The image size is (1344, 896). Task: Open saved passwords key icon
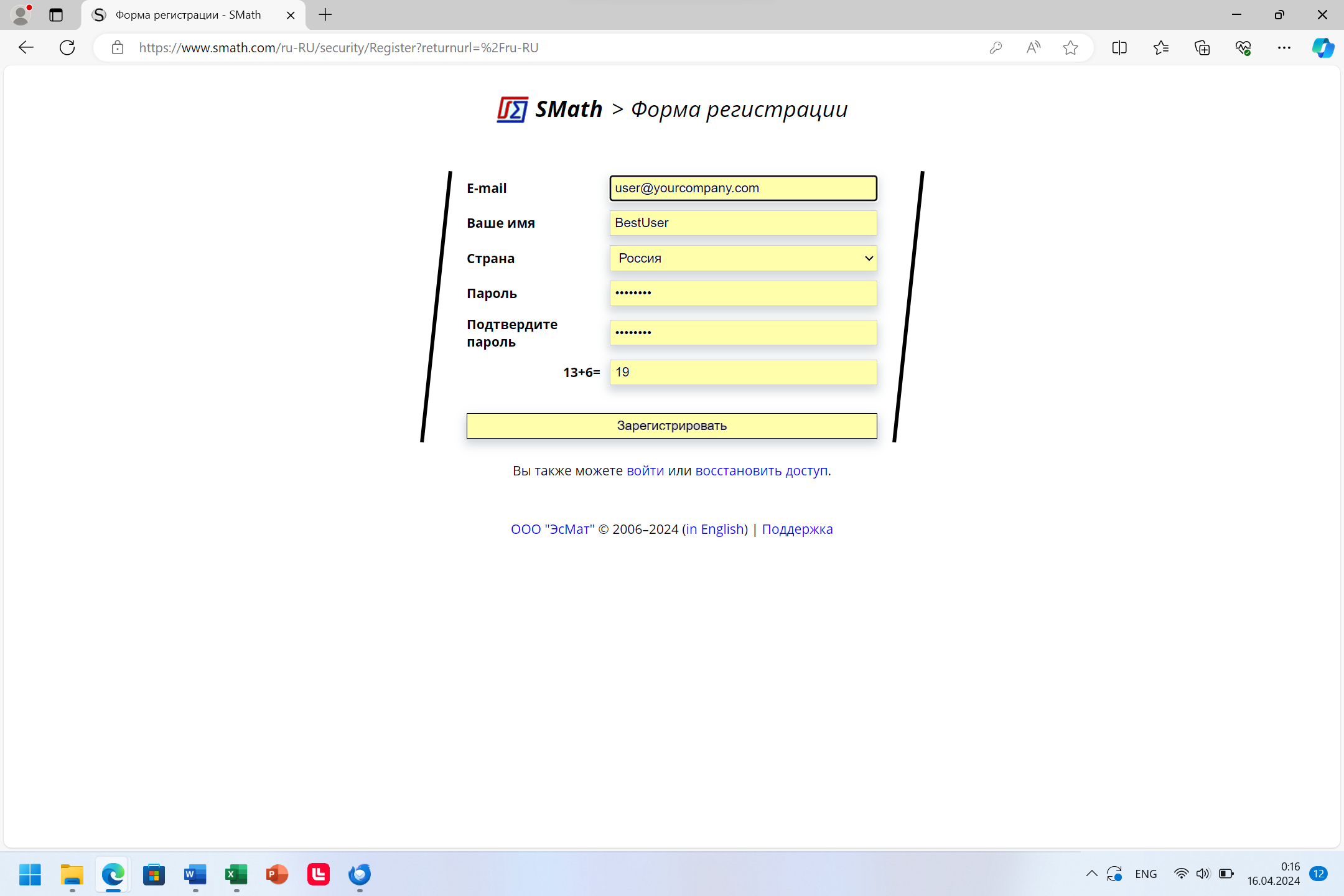pyautogui.click(x=996, y=47)
